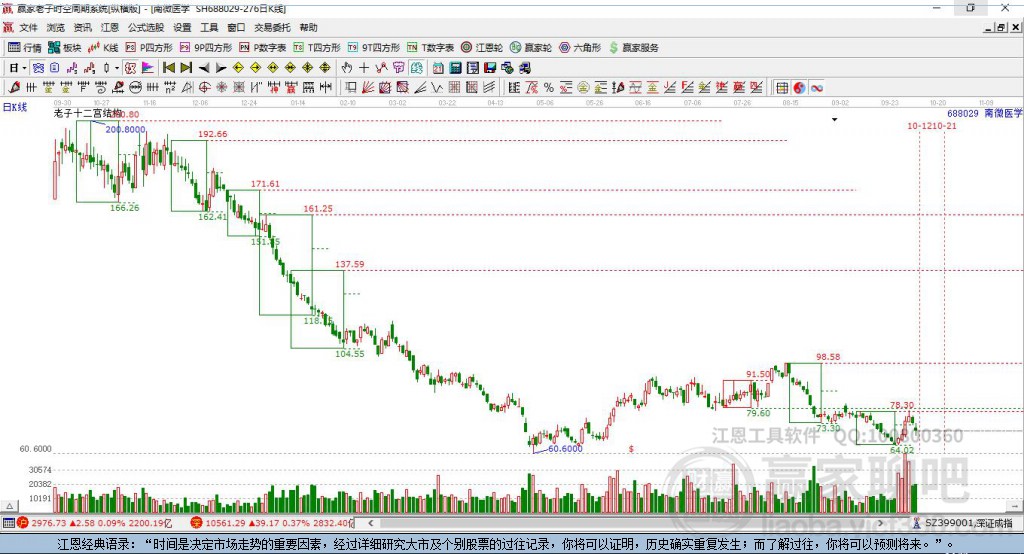Click the table icon in the status bar
The height and width of the screenshot is (554, 1024).
point(8,523)
